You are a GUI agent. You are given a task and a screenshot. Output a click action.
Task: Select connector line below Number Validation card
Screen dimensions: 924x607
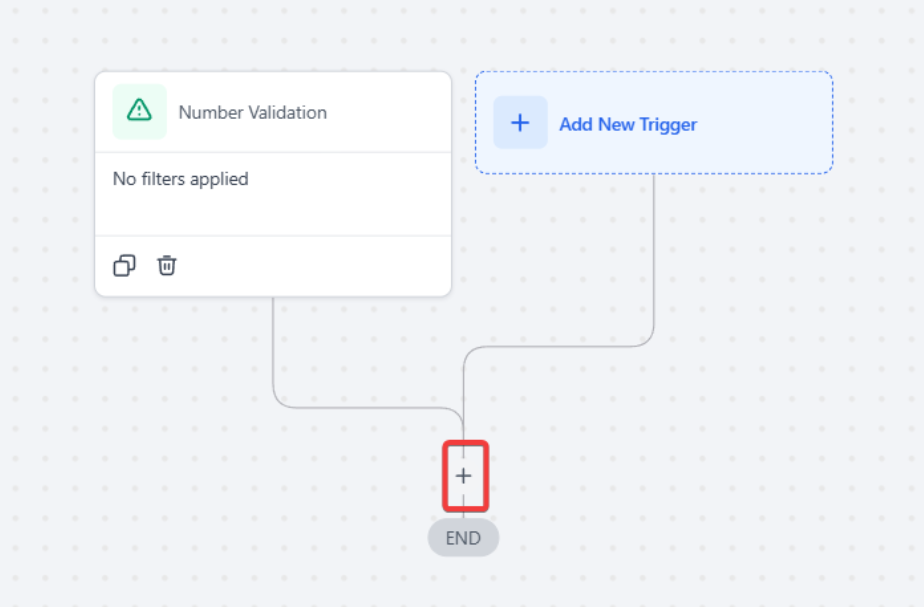pyautogui.click(x=273, y=350)
